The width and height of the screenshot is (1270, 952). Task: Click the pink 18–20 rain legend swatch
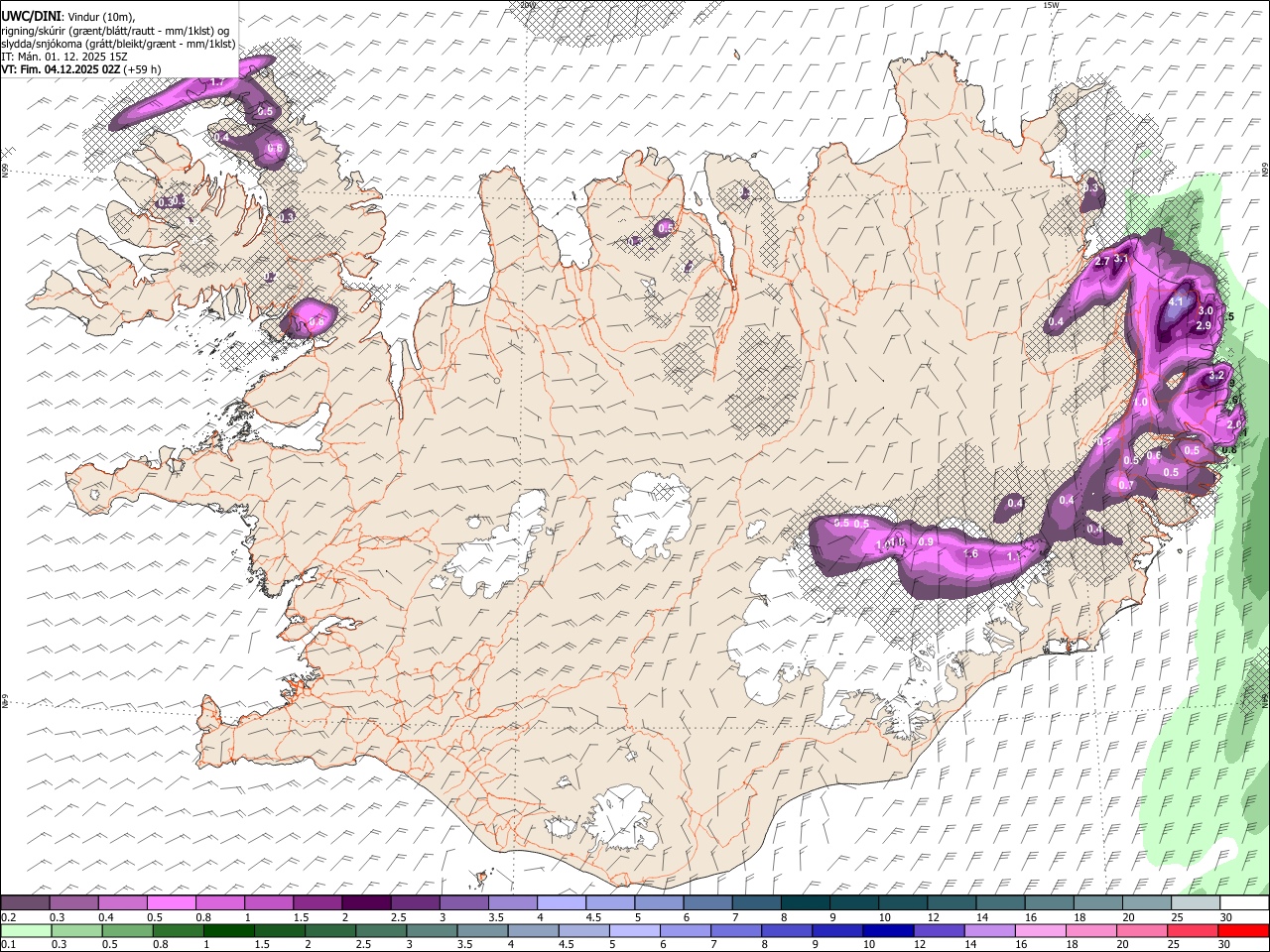[1091, 930]
